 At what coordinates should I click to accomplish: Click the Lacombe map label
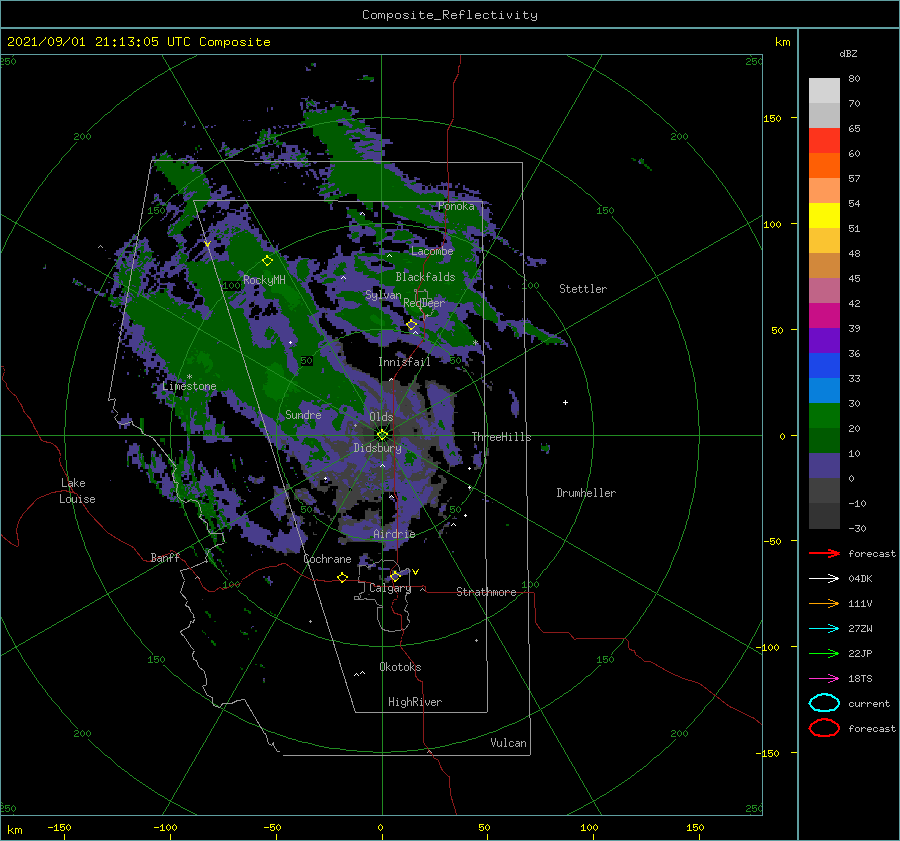point(432,251)
